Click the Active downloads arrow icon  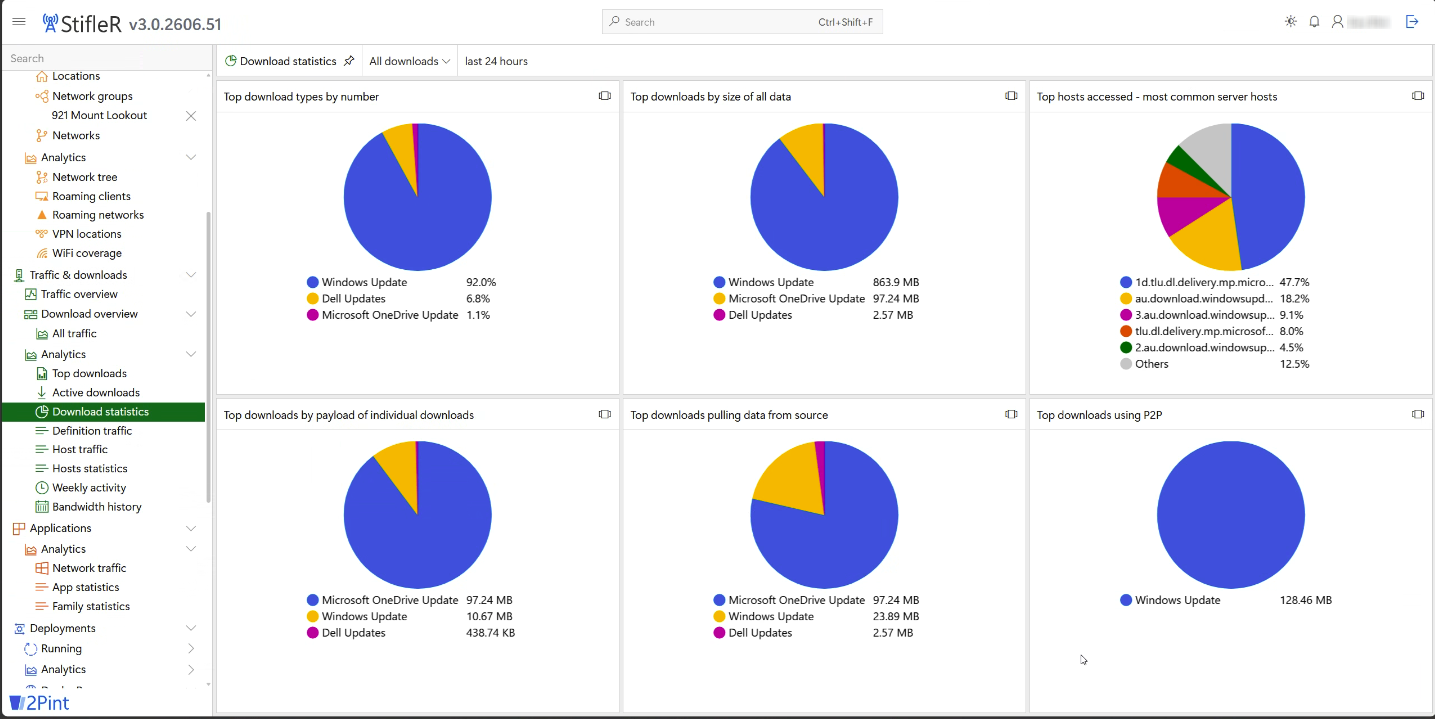[42, 393]
